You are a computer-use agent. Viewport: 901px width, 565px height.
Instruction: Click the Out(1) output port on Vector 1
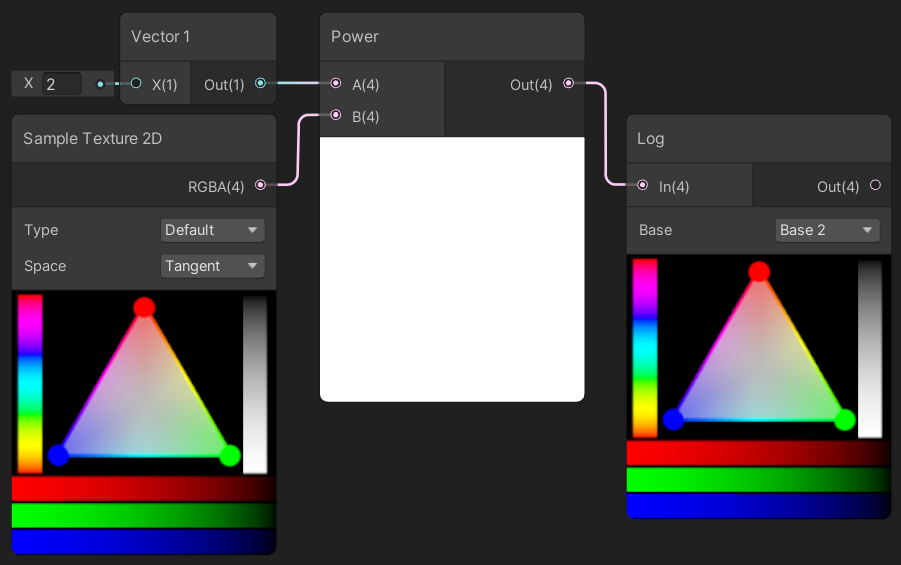[x=261, y=84]
